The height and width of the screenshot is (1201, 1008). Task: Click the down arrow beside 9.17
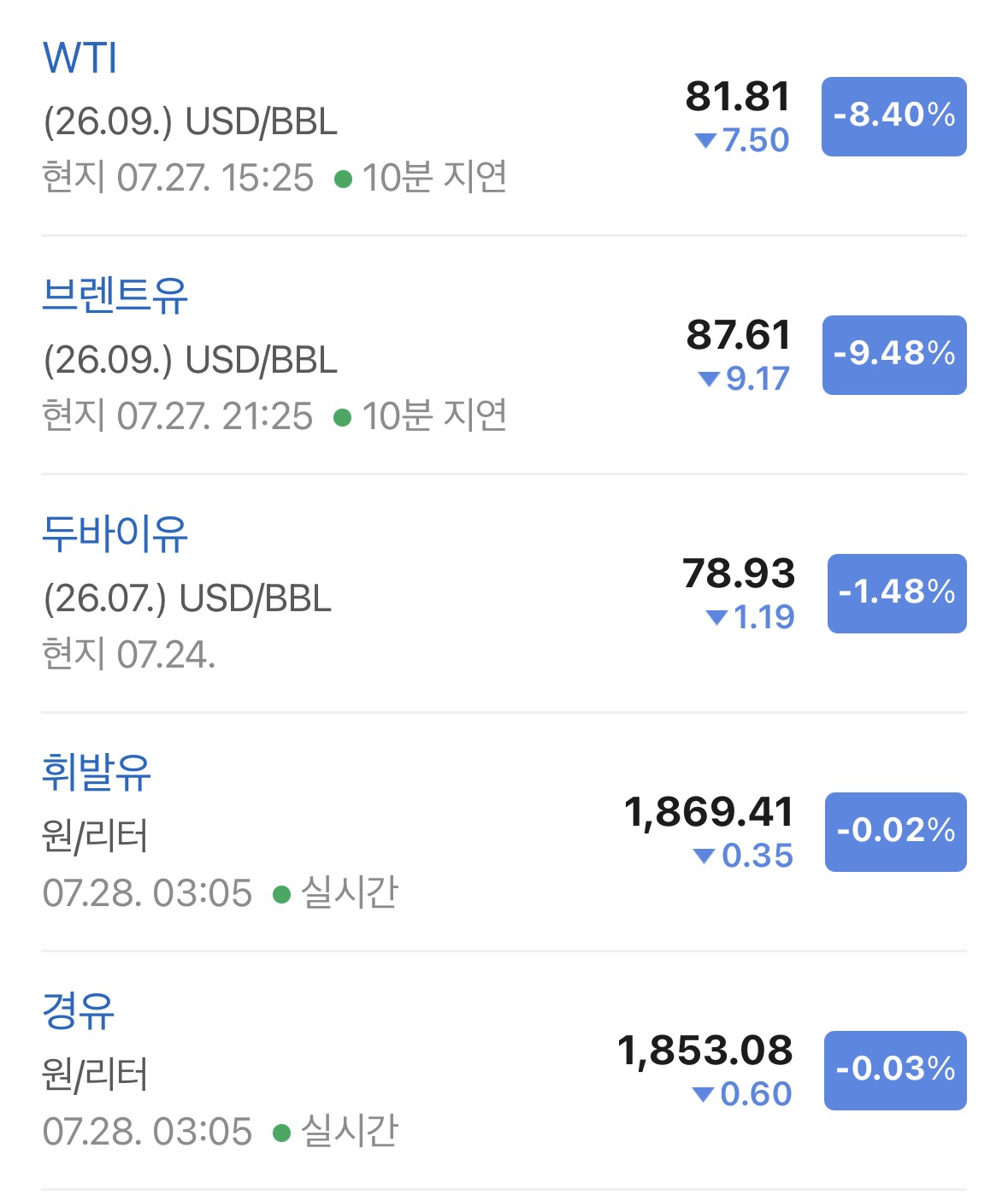[708, 380]
